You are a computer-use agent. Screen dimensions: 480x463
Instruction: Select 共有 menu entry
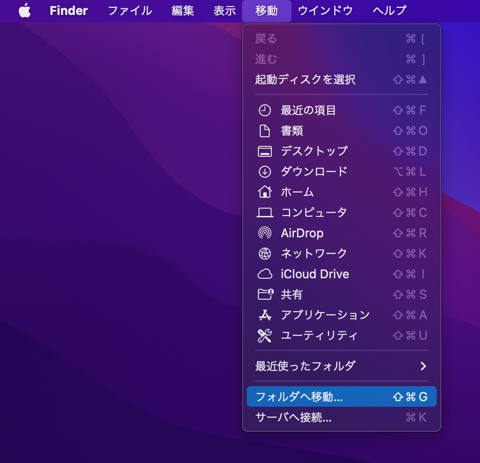click(x=342, y=294)
